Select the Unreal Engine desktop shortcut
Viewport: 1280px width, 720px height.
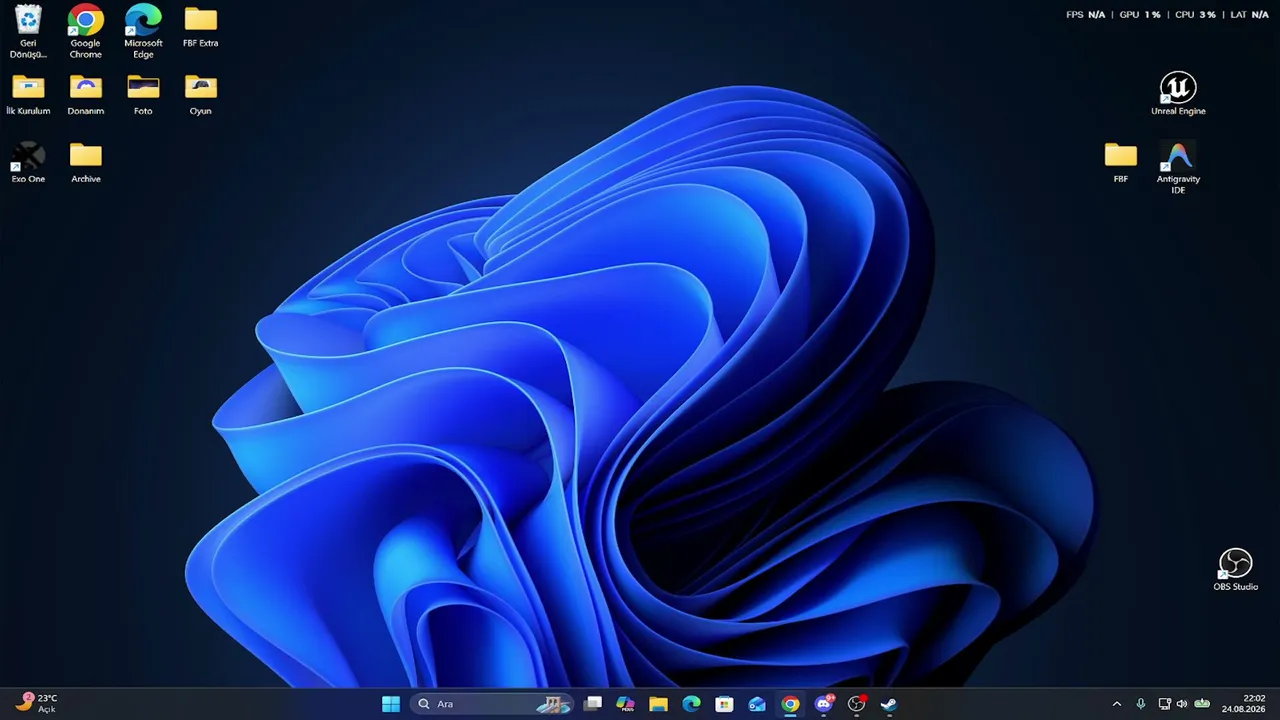[1178, 94]
